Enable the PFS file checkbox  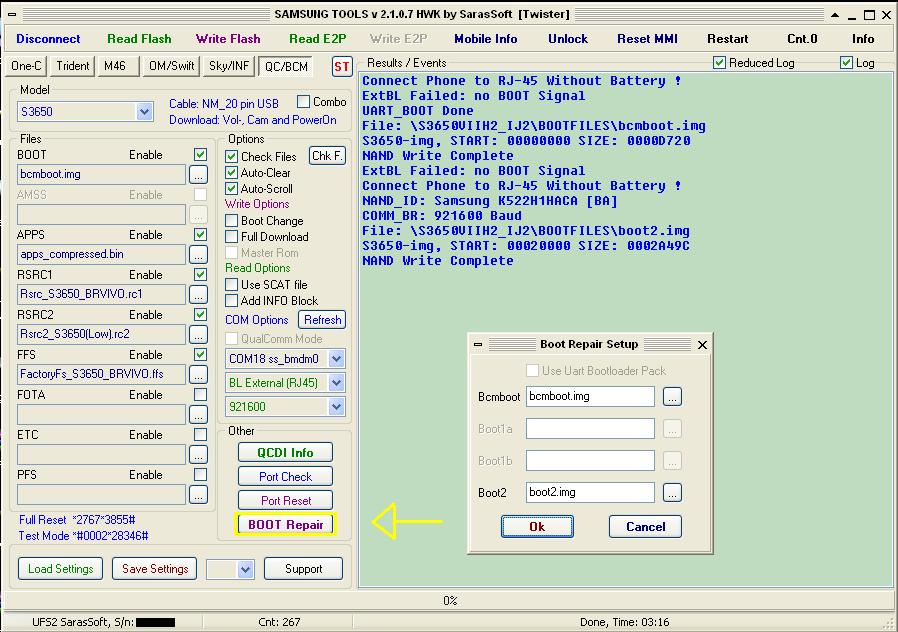click(x=200, y=475)
